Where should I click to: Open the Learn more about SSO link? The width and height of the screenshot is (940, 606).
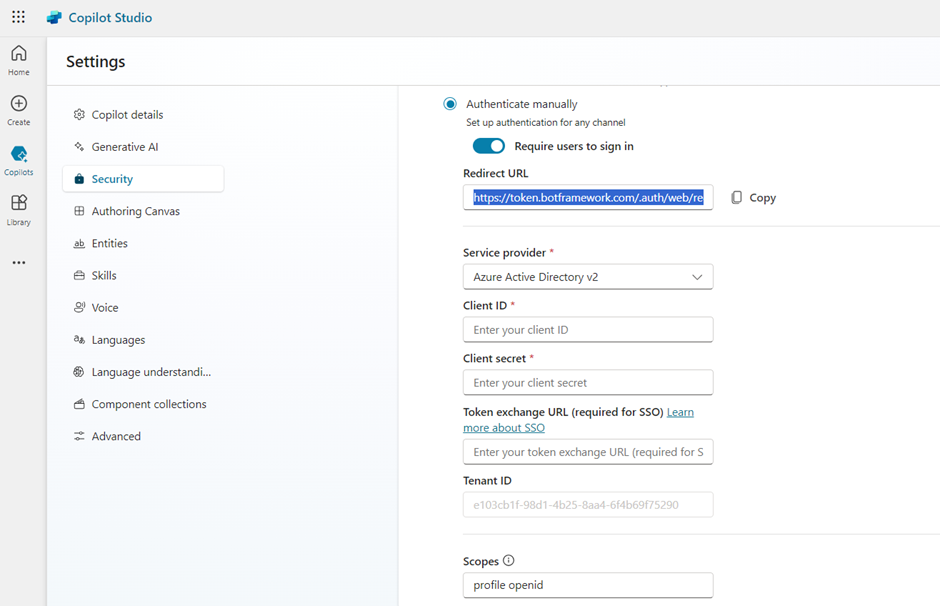tap(680, 412)
